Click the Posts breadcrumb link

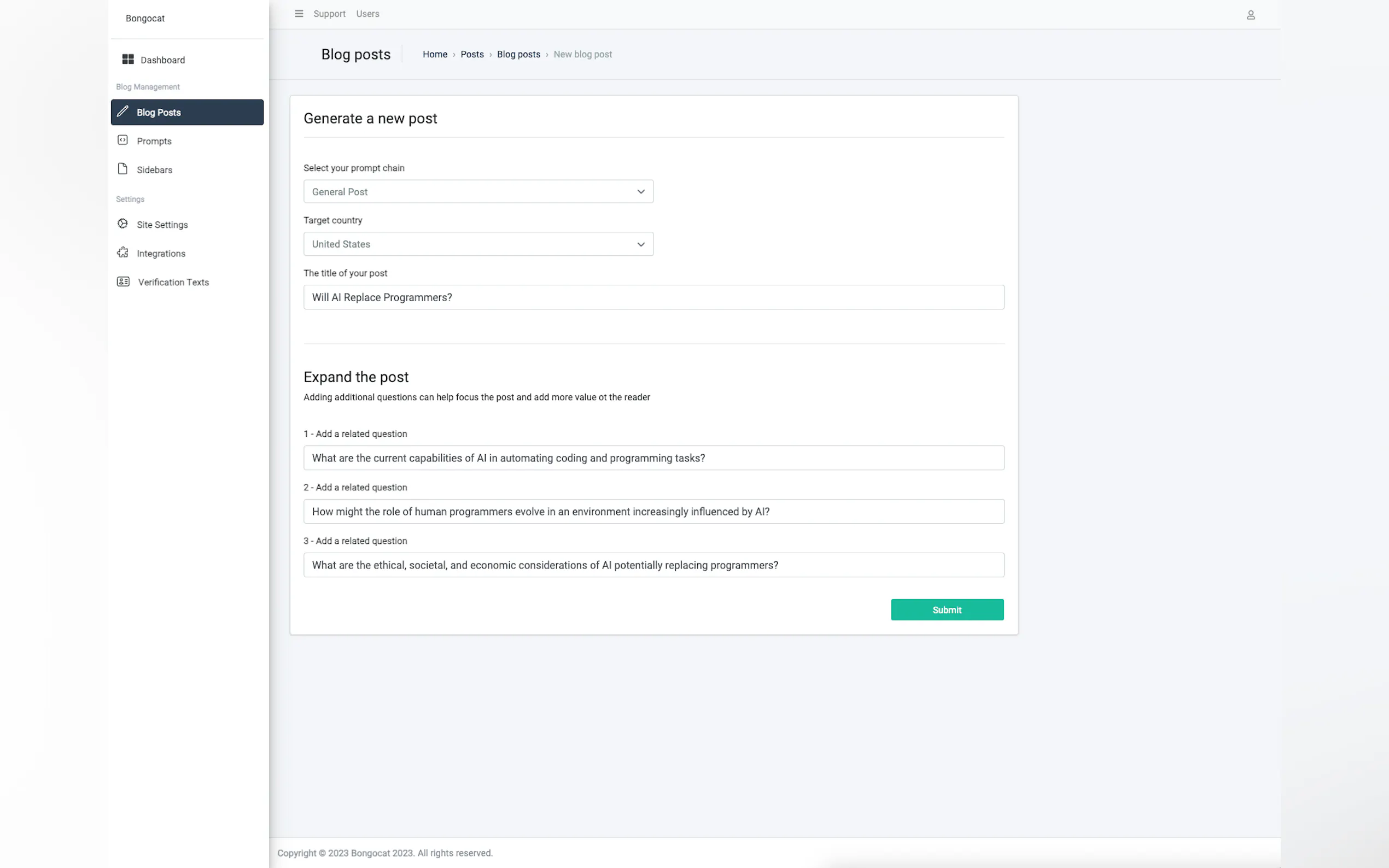click(x=471, y=55)
